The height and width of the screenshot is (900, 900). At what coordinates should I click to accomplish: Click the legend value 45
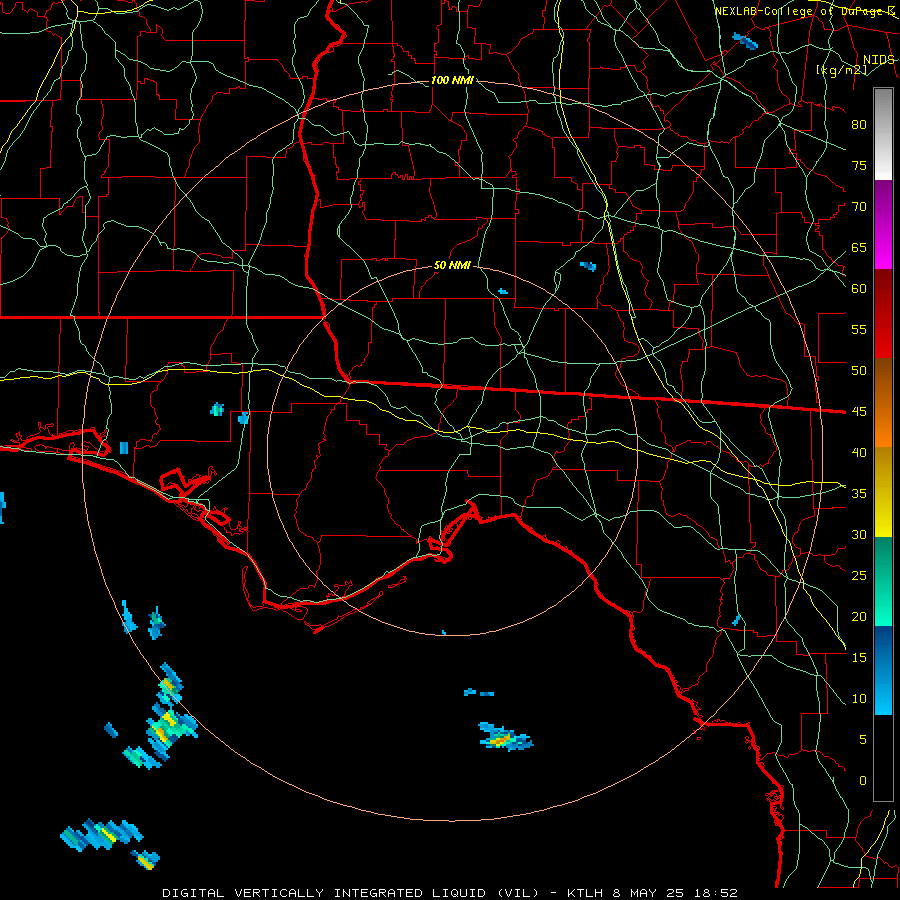click(x=859, y=412)
